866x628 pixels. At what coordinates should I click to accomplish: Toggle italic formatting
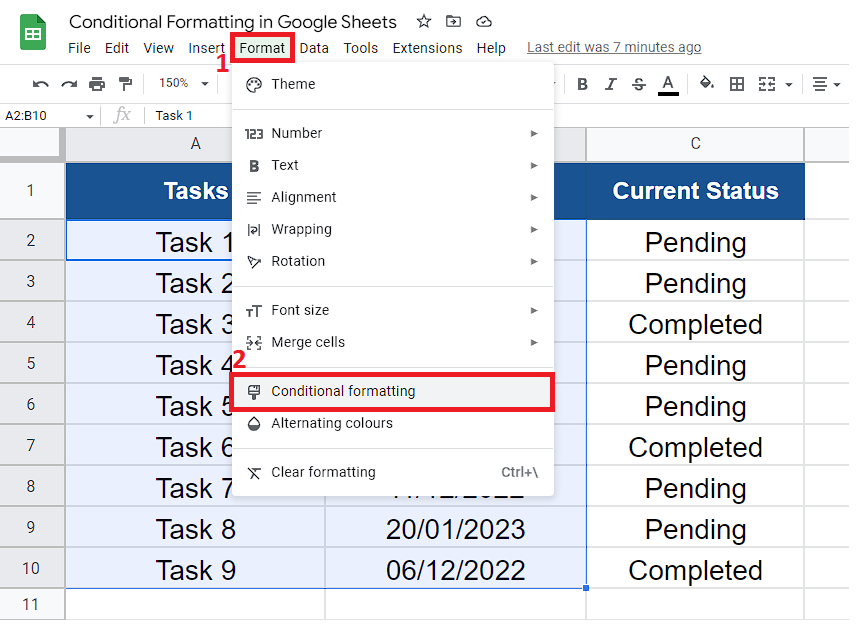tap(611, 84)
